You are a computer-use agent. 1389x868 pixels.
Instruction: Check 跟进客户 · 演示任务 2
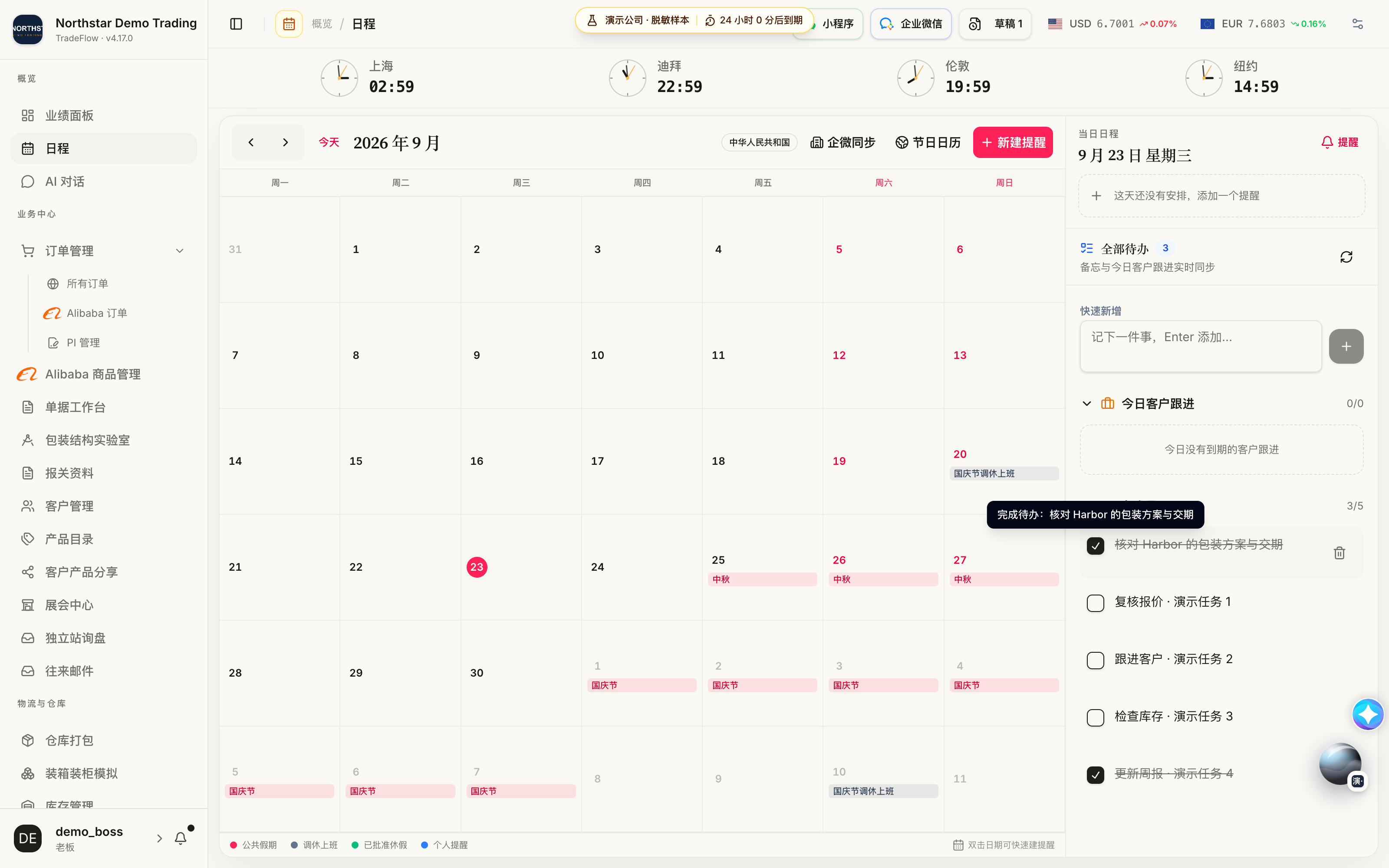[1095, 660]
